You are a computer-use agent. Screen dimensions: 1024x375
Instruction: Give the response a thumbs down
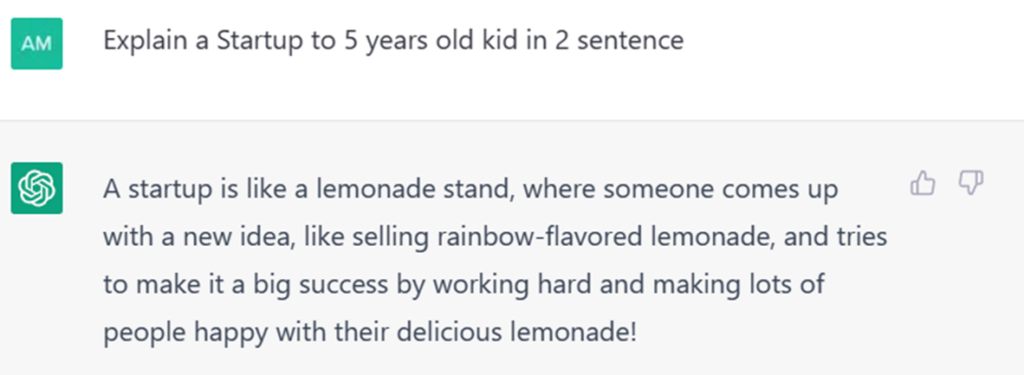pyautogui.click(x=971, y=183)
